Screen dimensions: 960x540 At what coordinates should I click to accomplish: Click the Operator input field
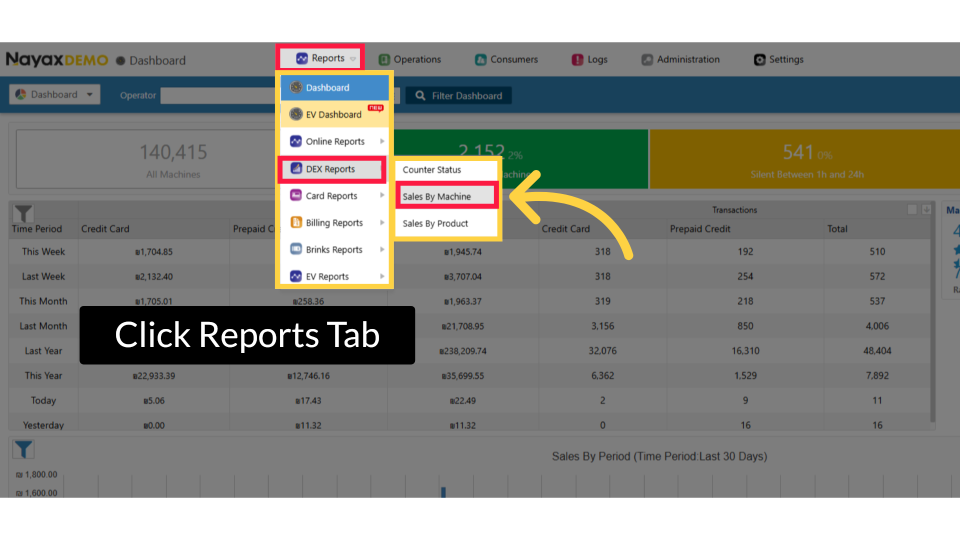point(218,96)
